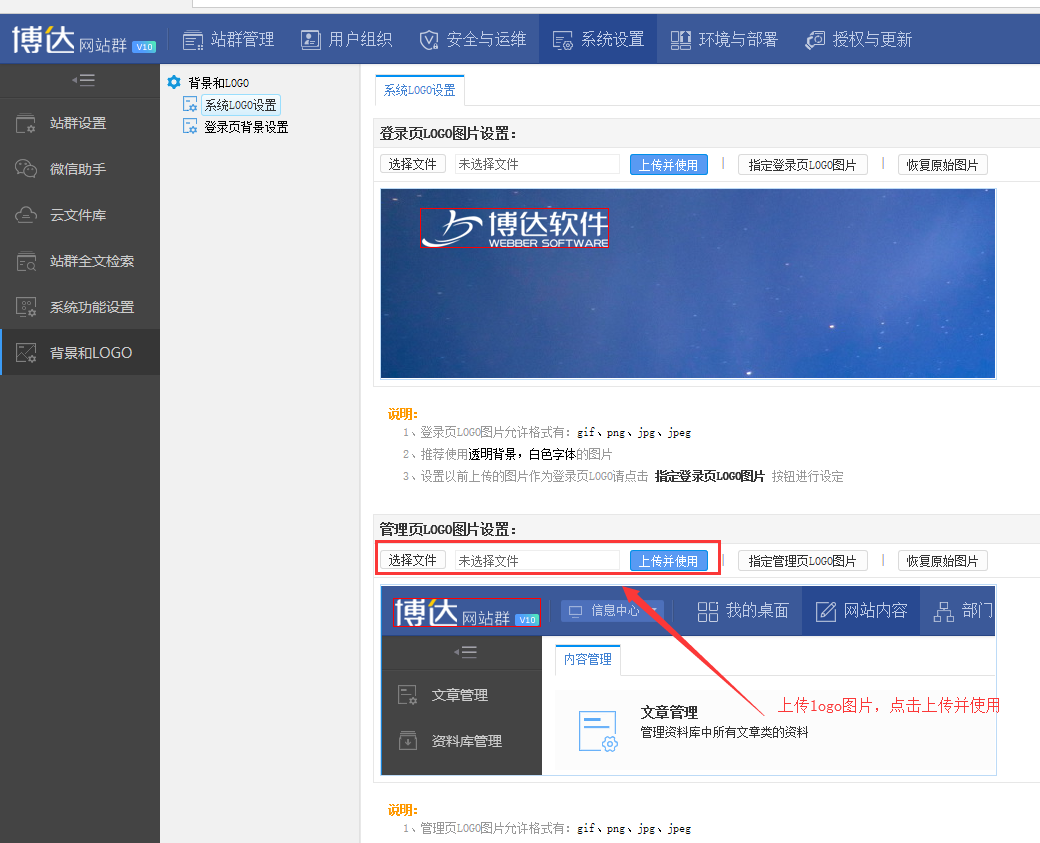The height and width of the screenshot is (843, 1040).
Task: Click 选择文件 for the login page logo
Action: (413, 164)
